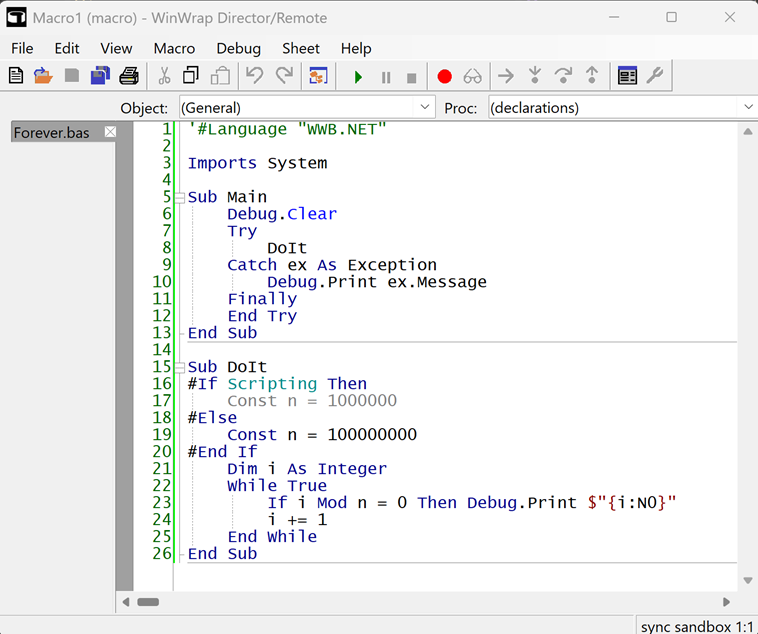Open a file with the Open icon
The height and width of the screenshot is (634, 758).
point(43,76)
